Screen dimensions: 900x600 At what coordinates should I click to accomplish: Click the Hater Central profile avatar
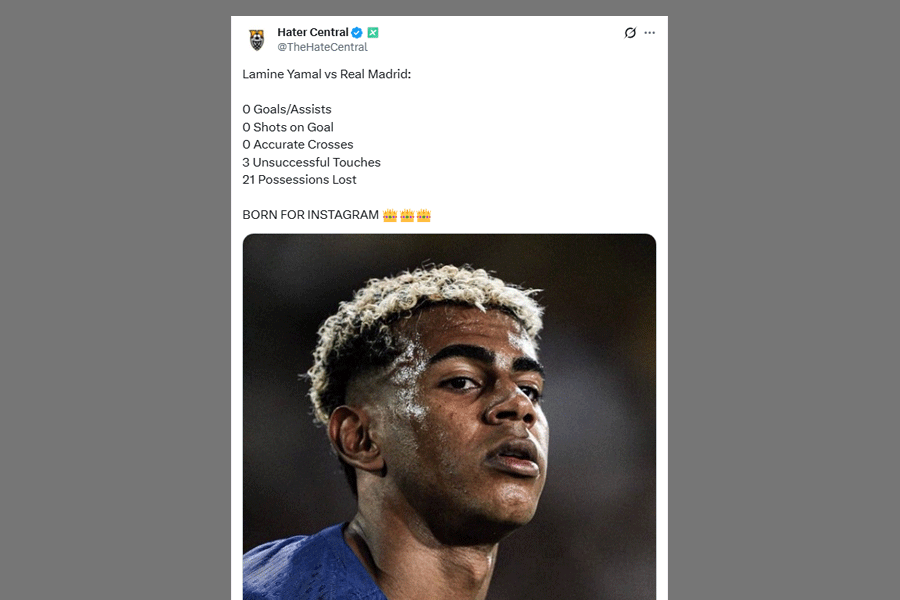(257, 40)
